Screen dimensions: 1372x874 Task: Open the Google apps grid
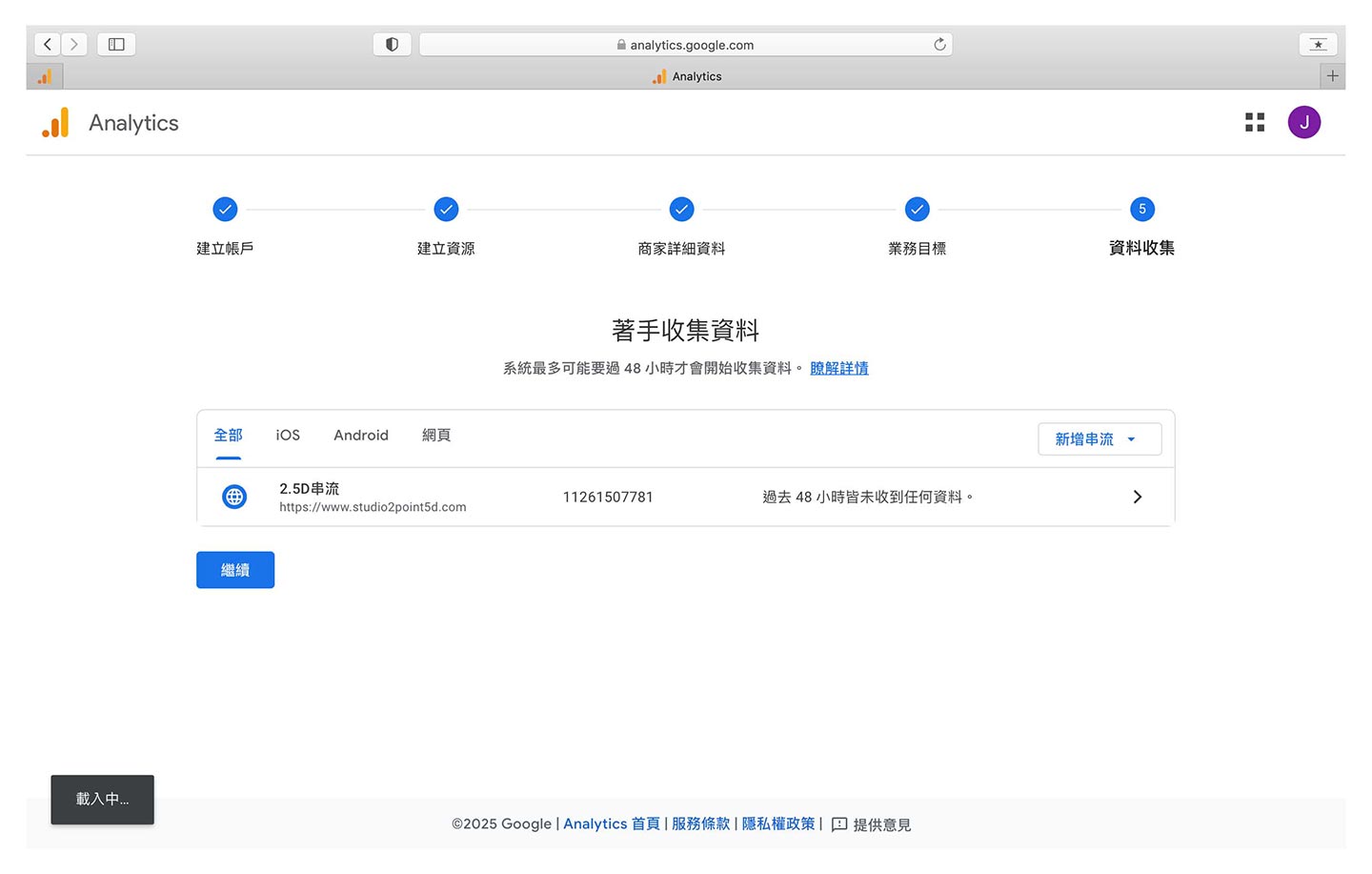(x=1255, y=122)
